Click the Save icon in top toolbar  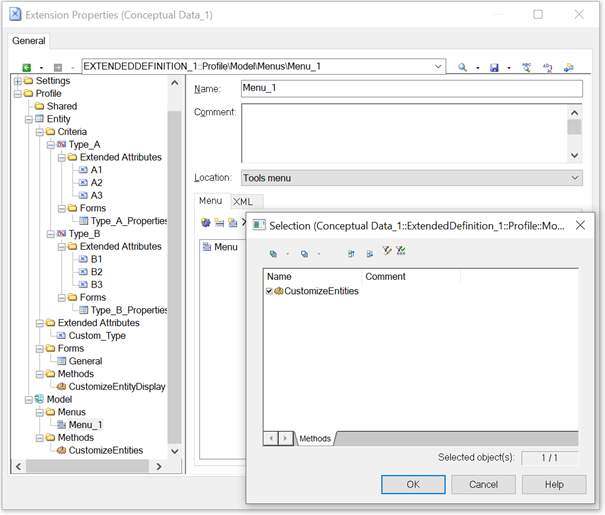[494, 67]
